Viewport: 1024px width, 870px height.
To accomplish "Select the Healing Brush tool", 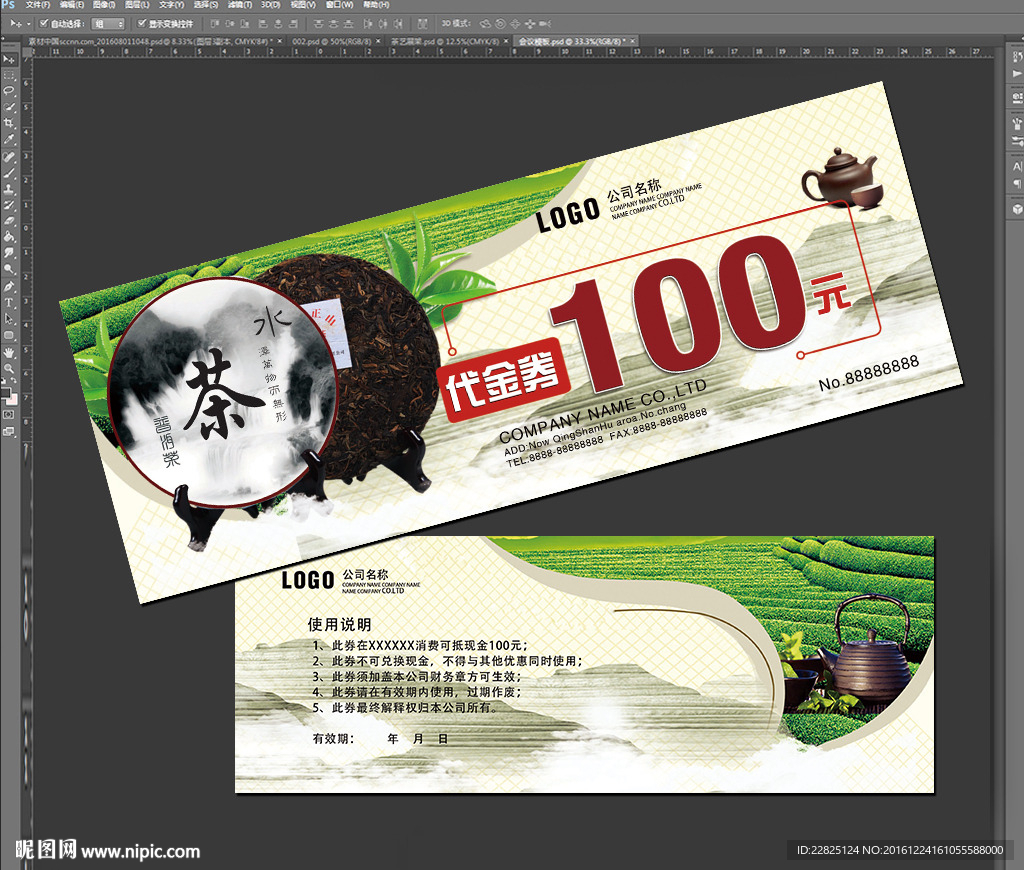I will [9, 157].
